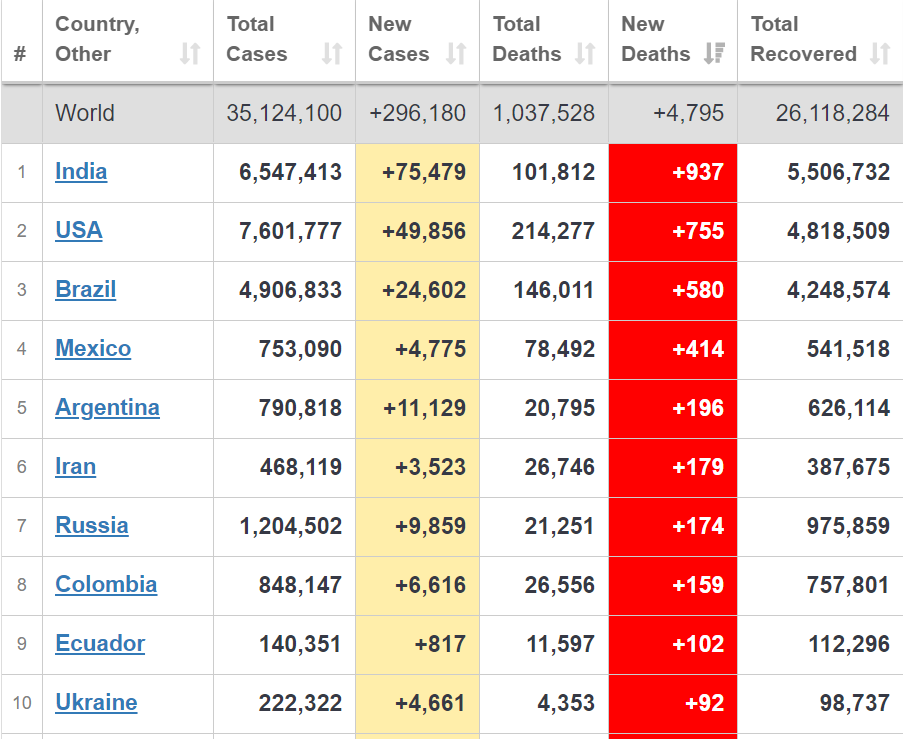Viewport: 903px width, 739px height.
Task: Click USA's yellow +49,856 new cases cell
Action: tap(418, 232)
